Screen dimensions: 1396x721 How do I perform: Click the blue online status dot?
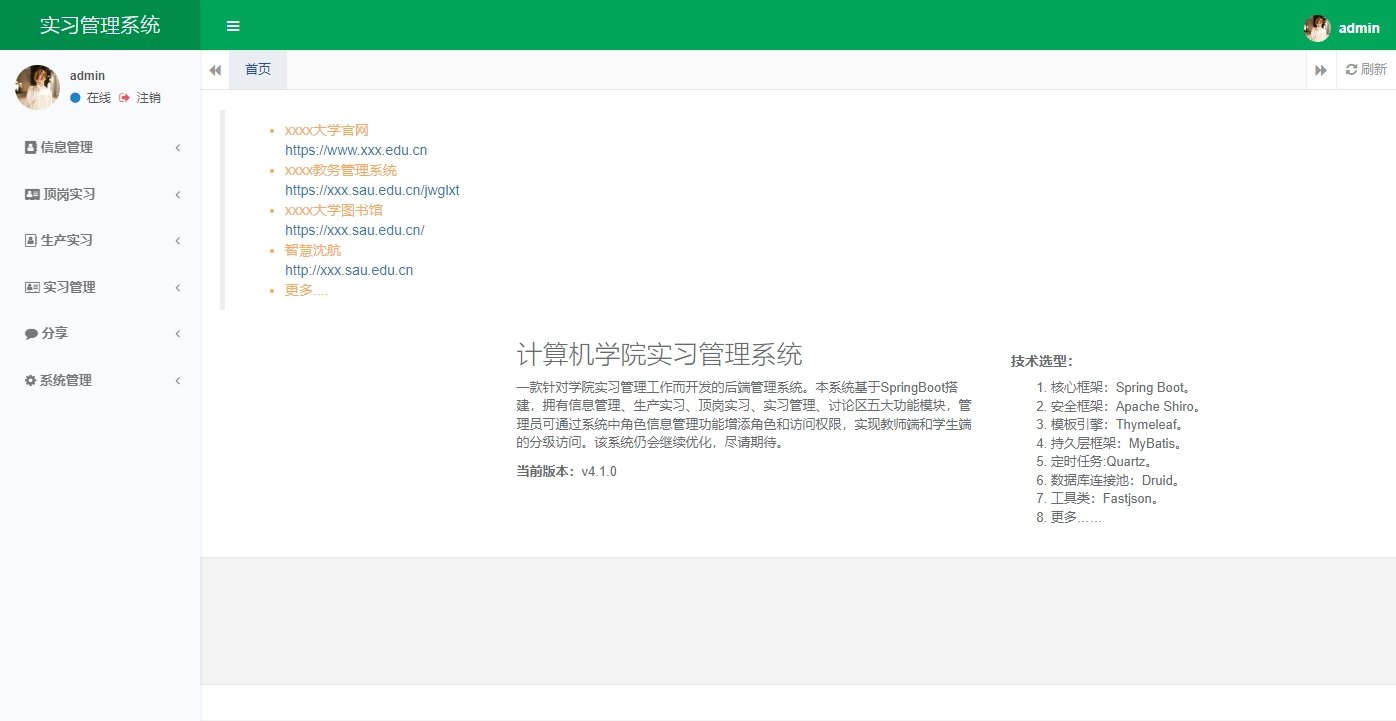click(75, 98)
